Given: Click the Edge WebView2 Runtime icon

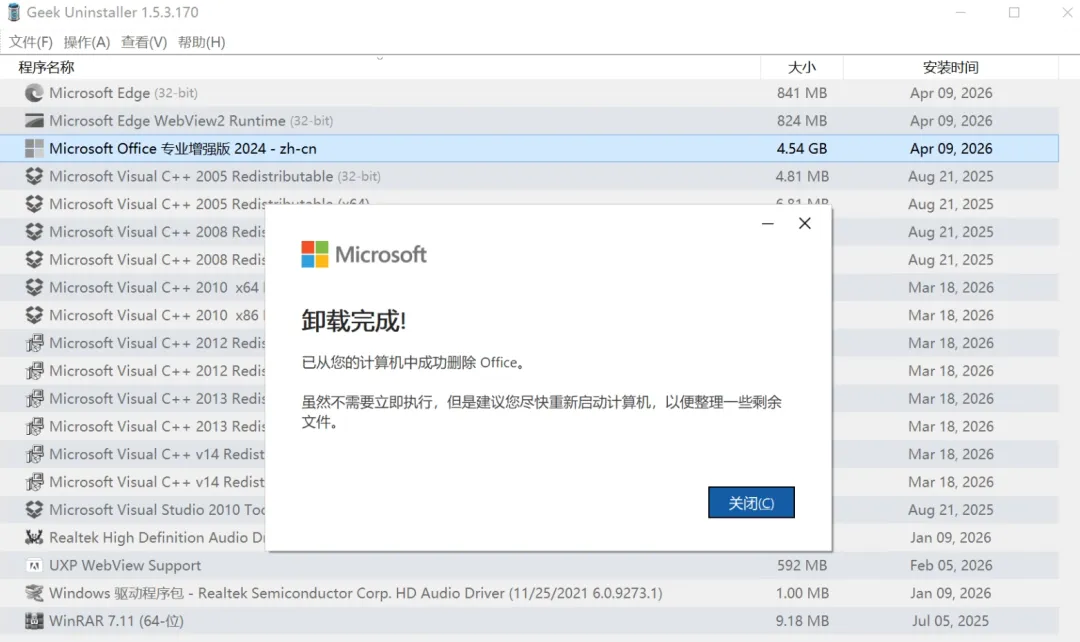Looking at the screenshot, I should tap(34, 121).
